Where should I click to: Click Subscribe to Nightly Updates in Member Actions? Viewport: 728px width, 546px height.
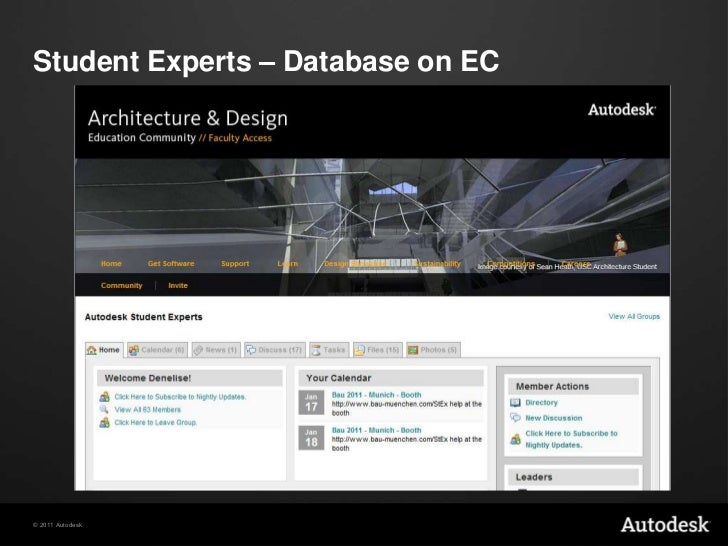[572, 439]
